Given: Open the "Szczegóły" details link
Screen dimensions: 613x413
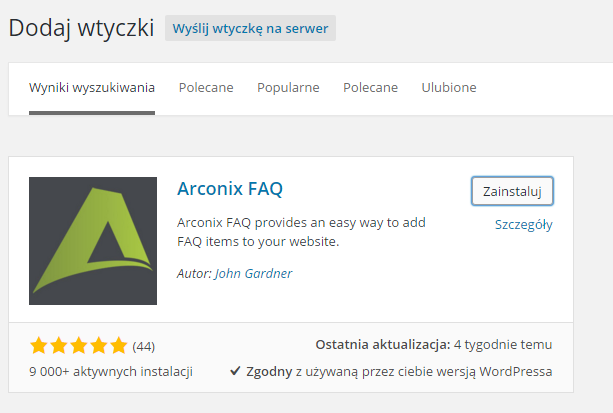Looking at the screenshot, I should tap(524, 225).
